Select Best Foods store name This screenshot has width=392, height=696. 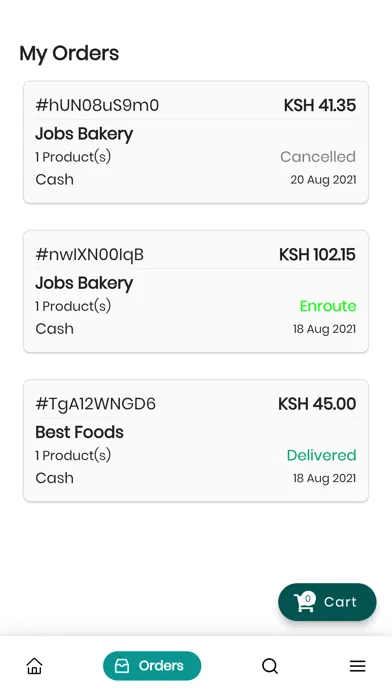[79, 432]
